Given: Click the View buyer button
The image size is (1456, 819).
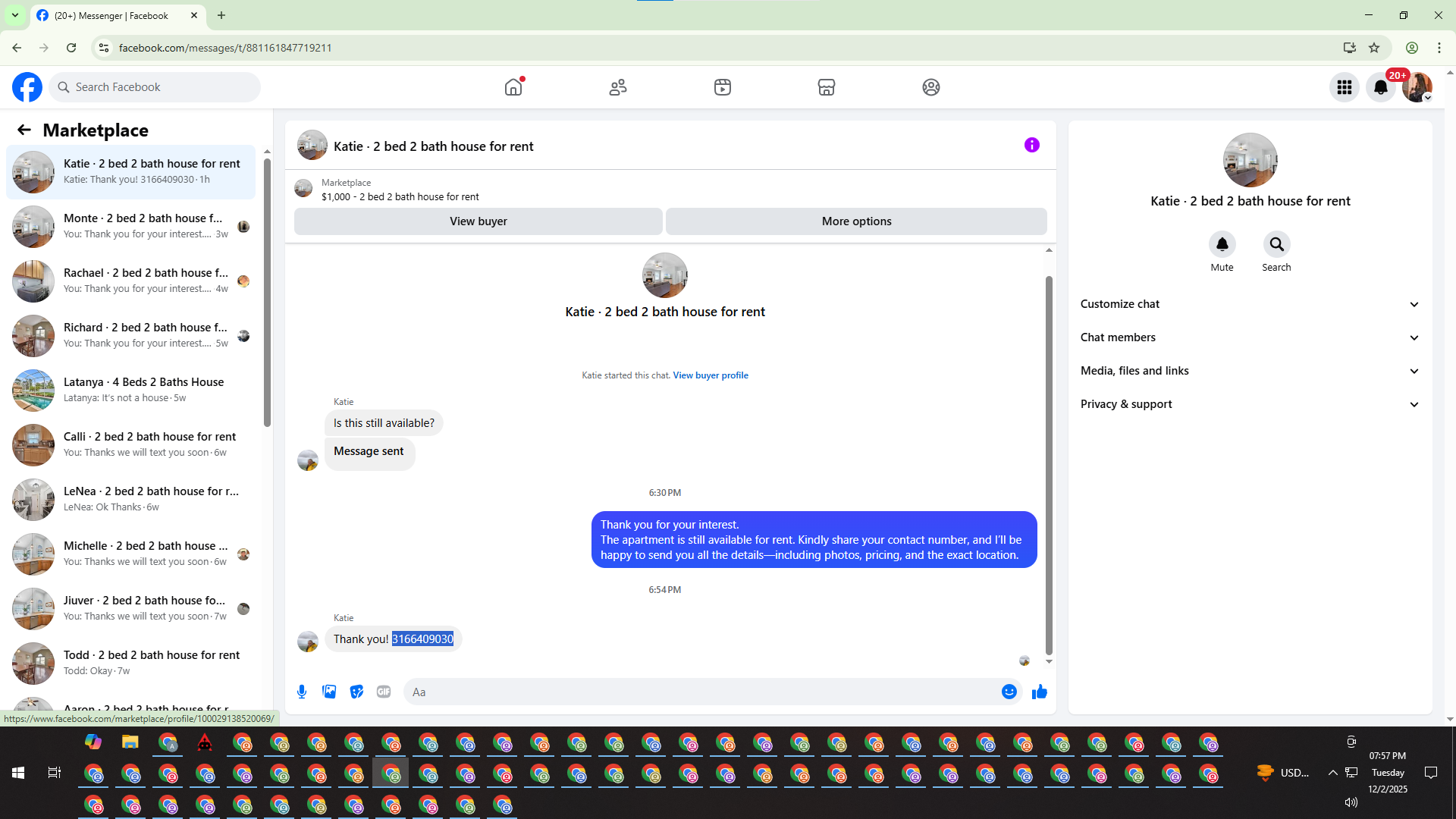Looking at the screenshot, I should click(478, 221).
